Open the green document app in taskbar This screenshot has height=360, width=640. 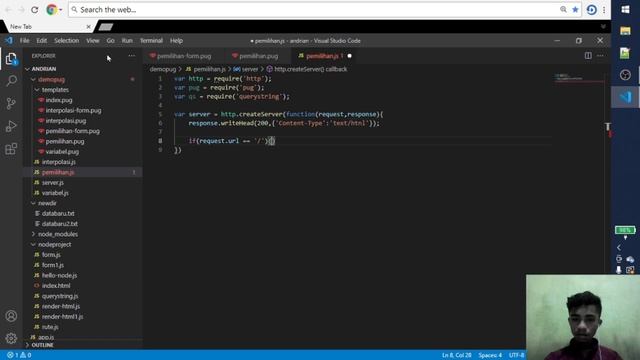click(625, 53)
